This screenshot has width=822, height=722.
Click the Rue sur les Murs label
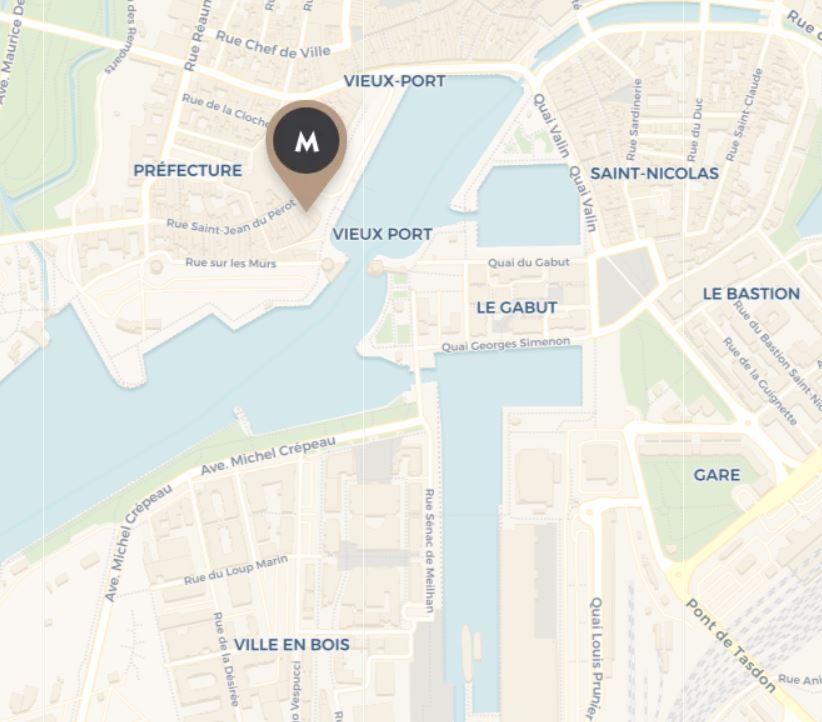[x=231, y=263]
